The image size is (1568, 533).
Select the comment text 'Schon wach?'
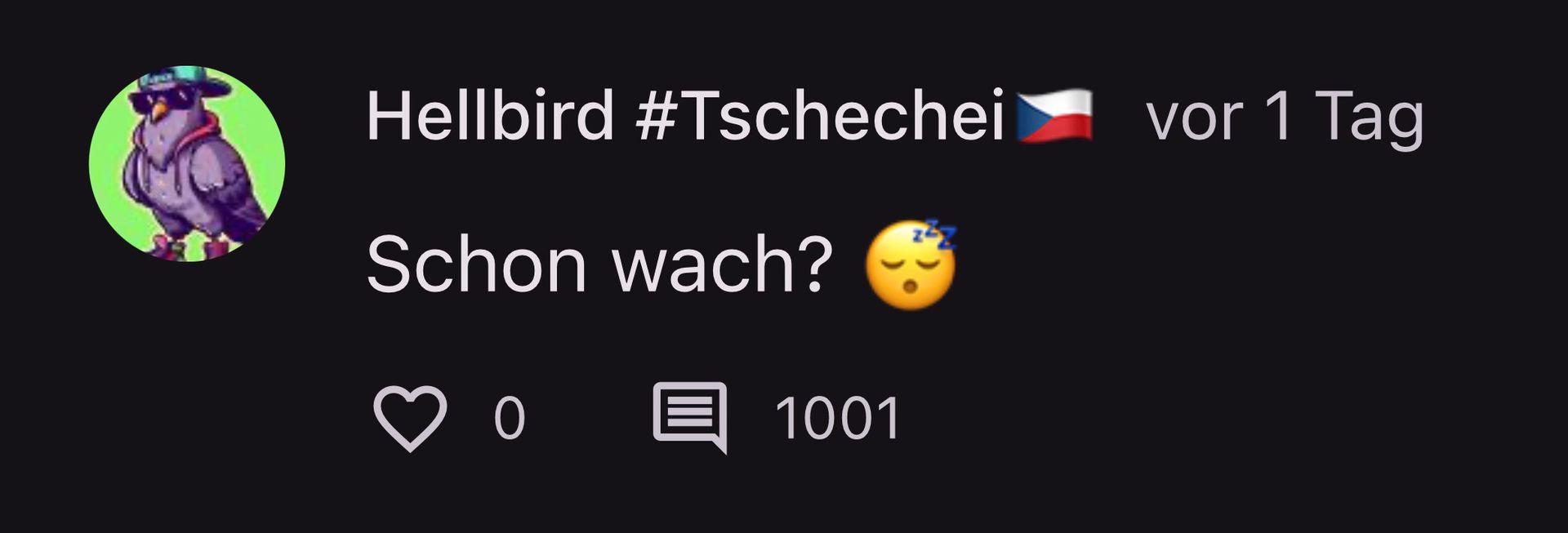click(599, 264)
